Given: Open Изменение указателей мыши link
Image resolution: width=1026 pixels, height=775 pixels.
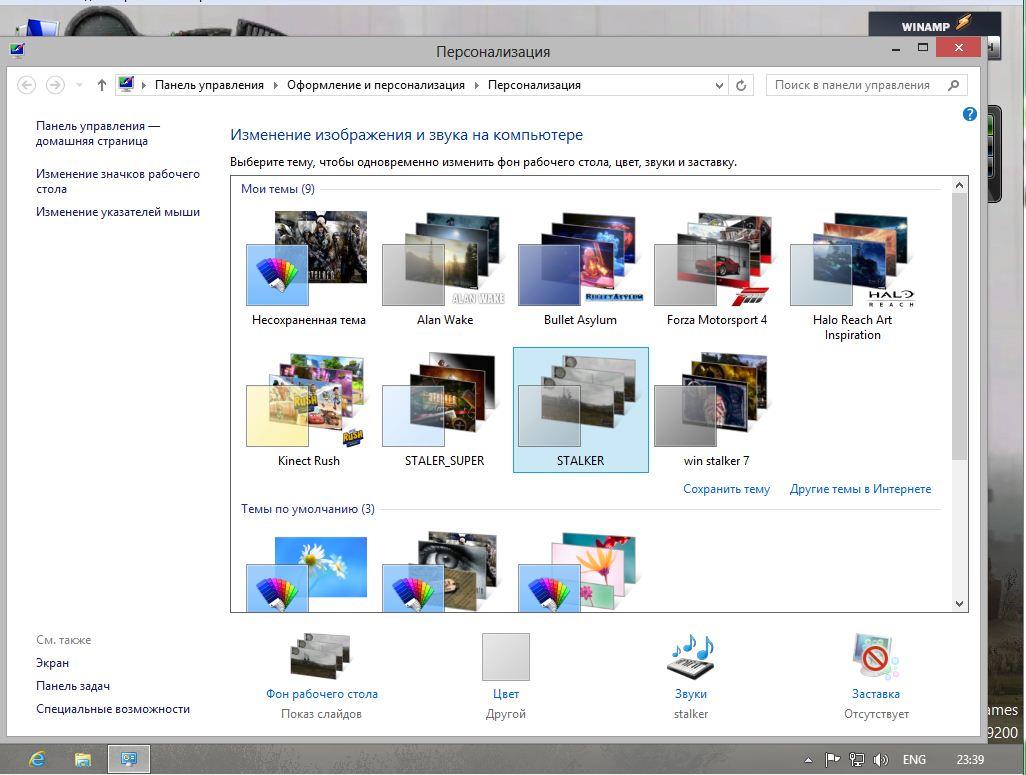Looking at the screenshot, I should pyautogui.click(x=118, y=212).
